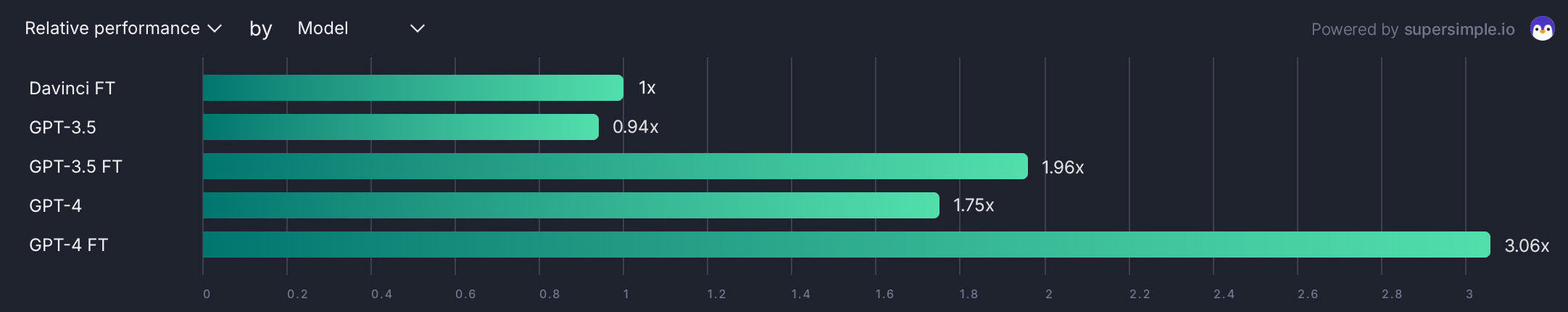The width and height of the screenshot is (1568, 312).
Task: Follow the Powered by supersimple.io link
Action: (x=1412, y=29)
